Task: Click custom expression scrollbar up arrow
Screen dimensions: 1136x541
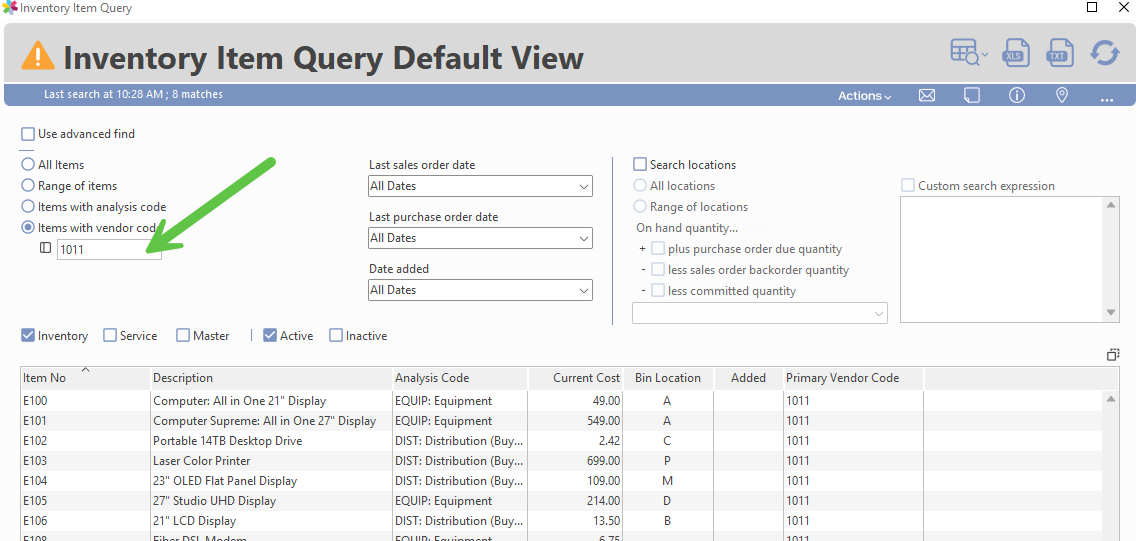Action: point(1112,206)
